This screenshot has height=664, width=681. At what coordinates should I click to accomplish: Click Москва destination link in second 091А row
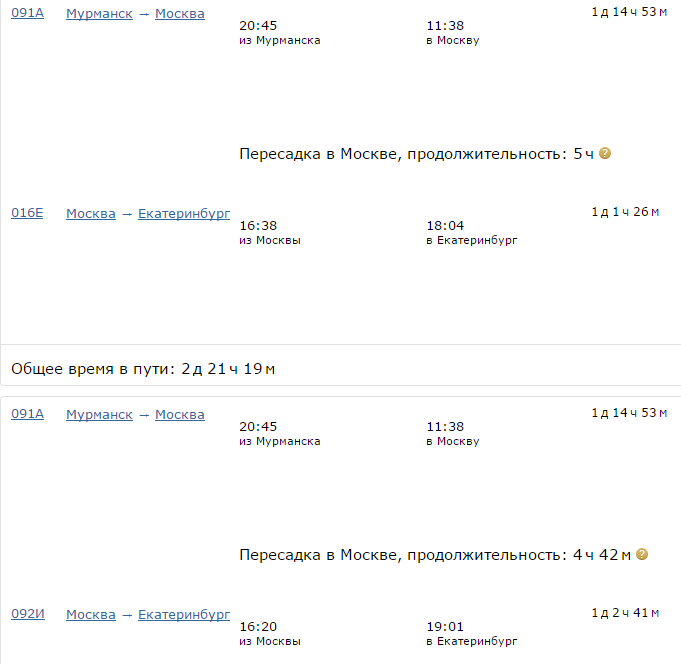click(x=180, y=414)
